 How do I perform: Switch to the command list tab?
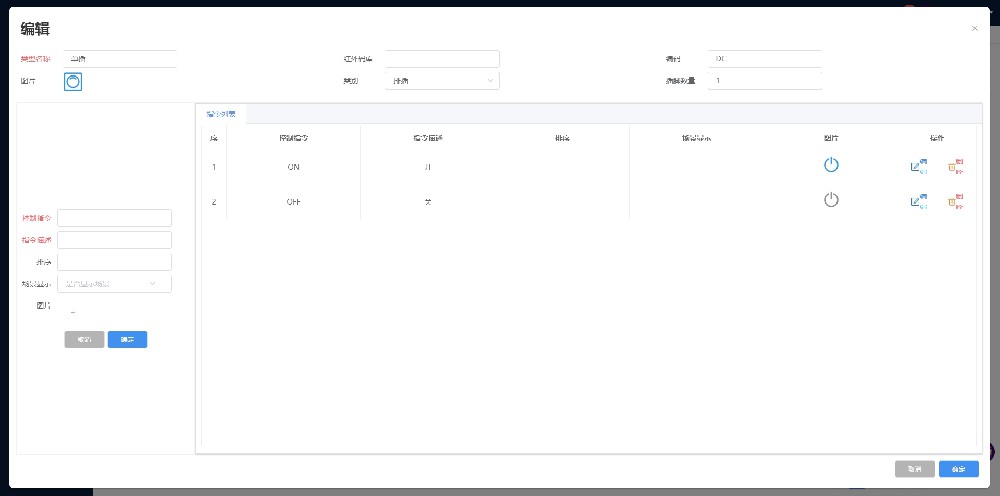coord(220,115)
